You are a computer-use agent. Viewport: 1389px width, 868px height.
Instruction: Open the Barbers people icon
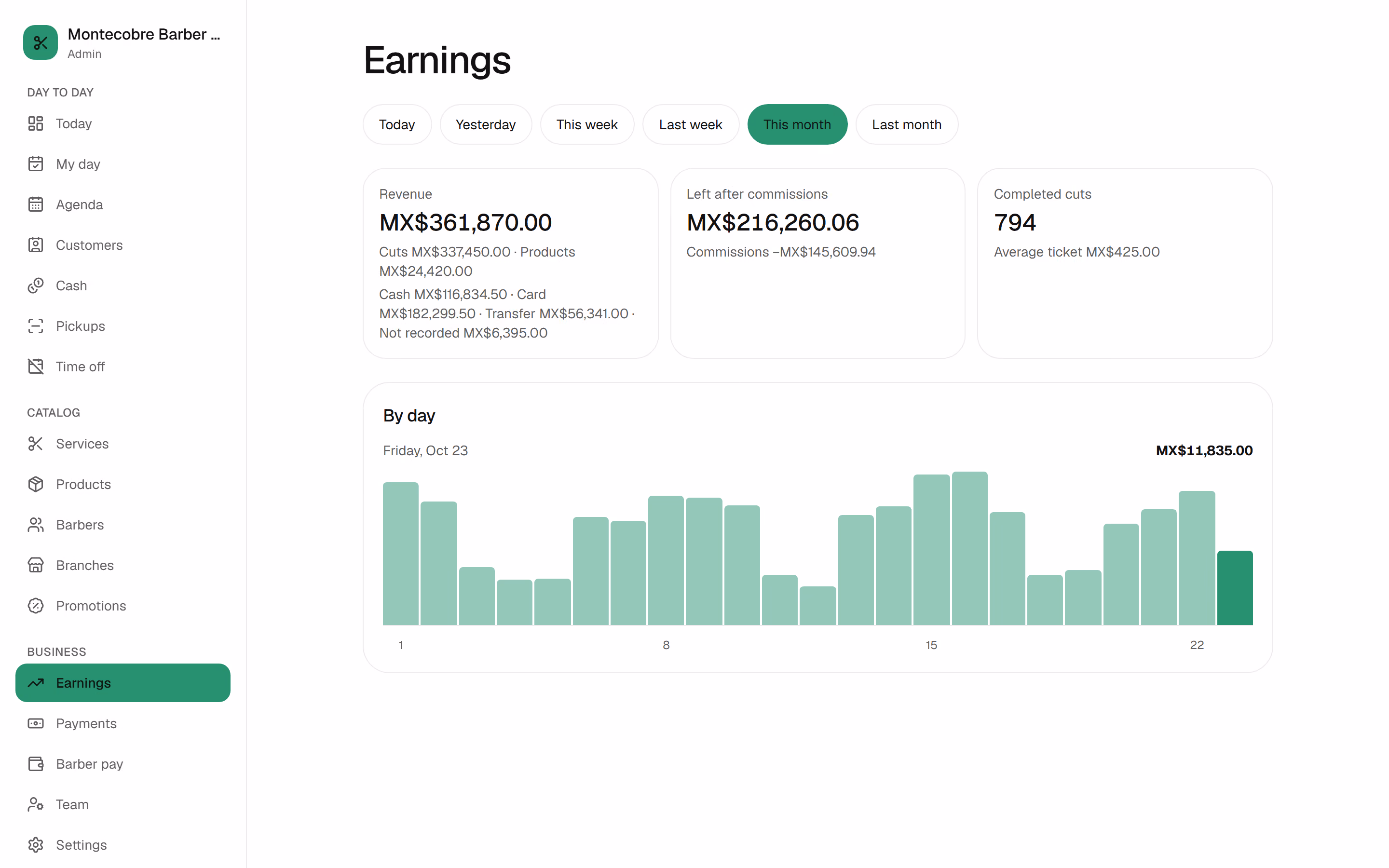click(x=36, y=525)
